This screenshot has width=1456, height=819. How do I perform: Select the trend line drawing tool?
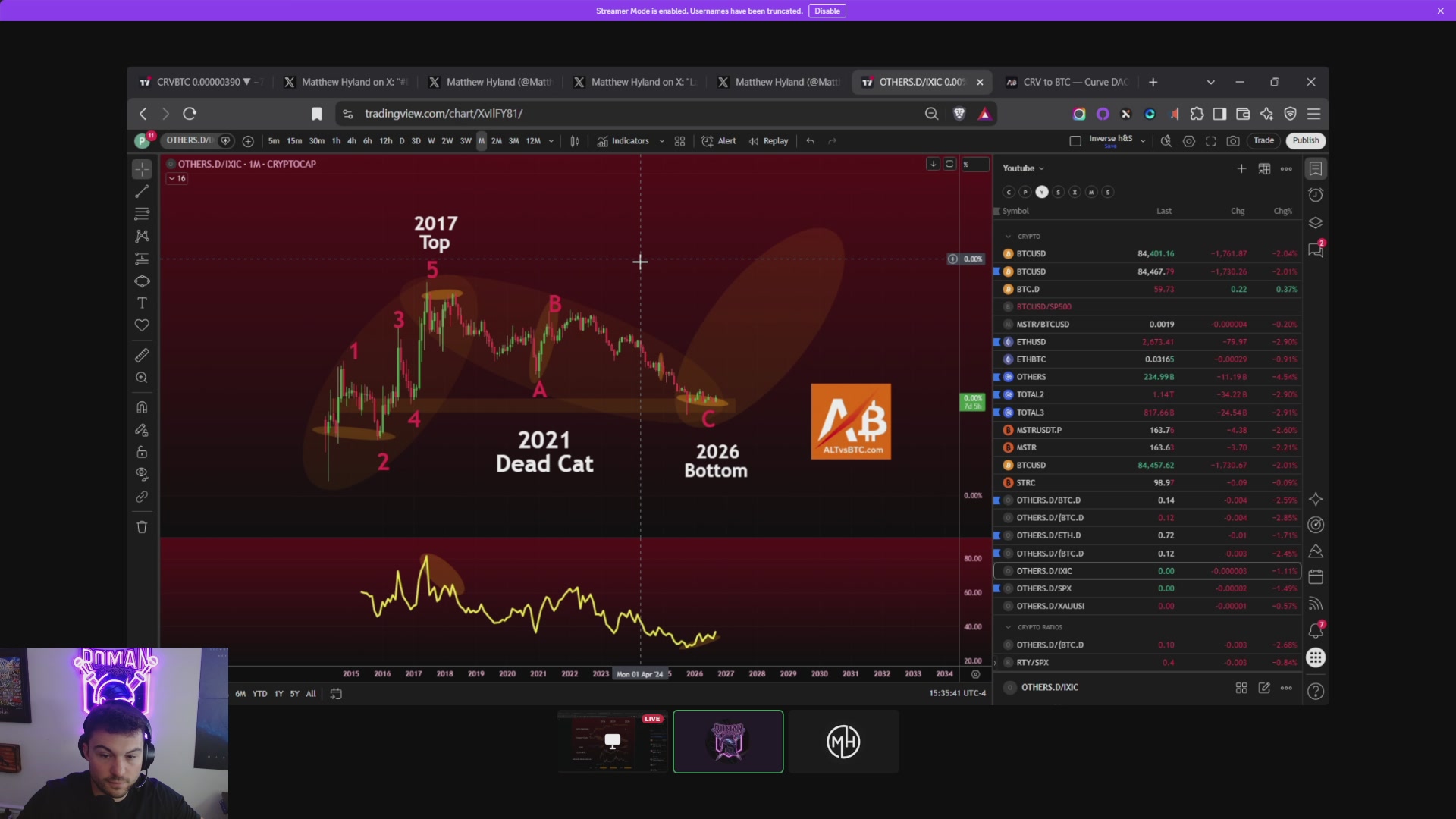point(142,192)
